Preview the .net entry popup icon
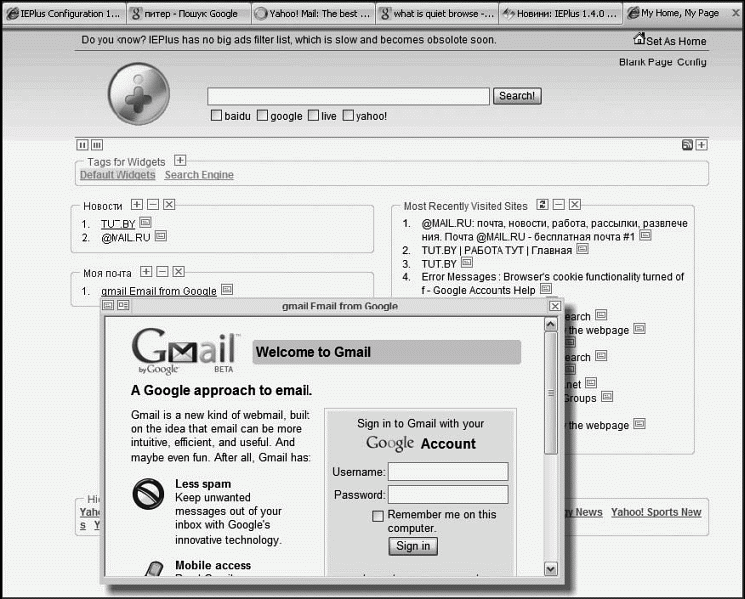The image size is (745, 599). [x=591, y=382]
